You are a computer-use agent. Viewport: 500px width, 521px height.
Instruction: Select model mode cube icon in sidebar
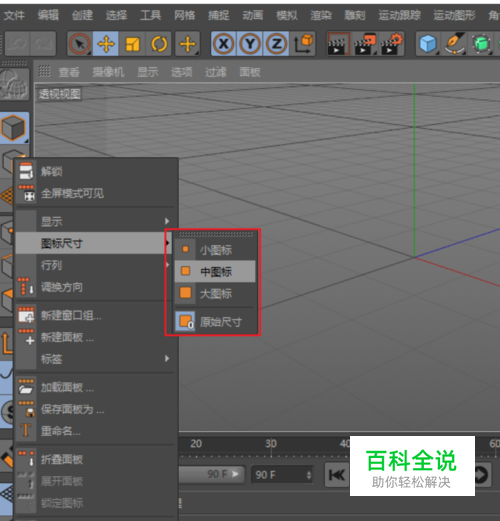(14, 128)
